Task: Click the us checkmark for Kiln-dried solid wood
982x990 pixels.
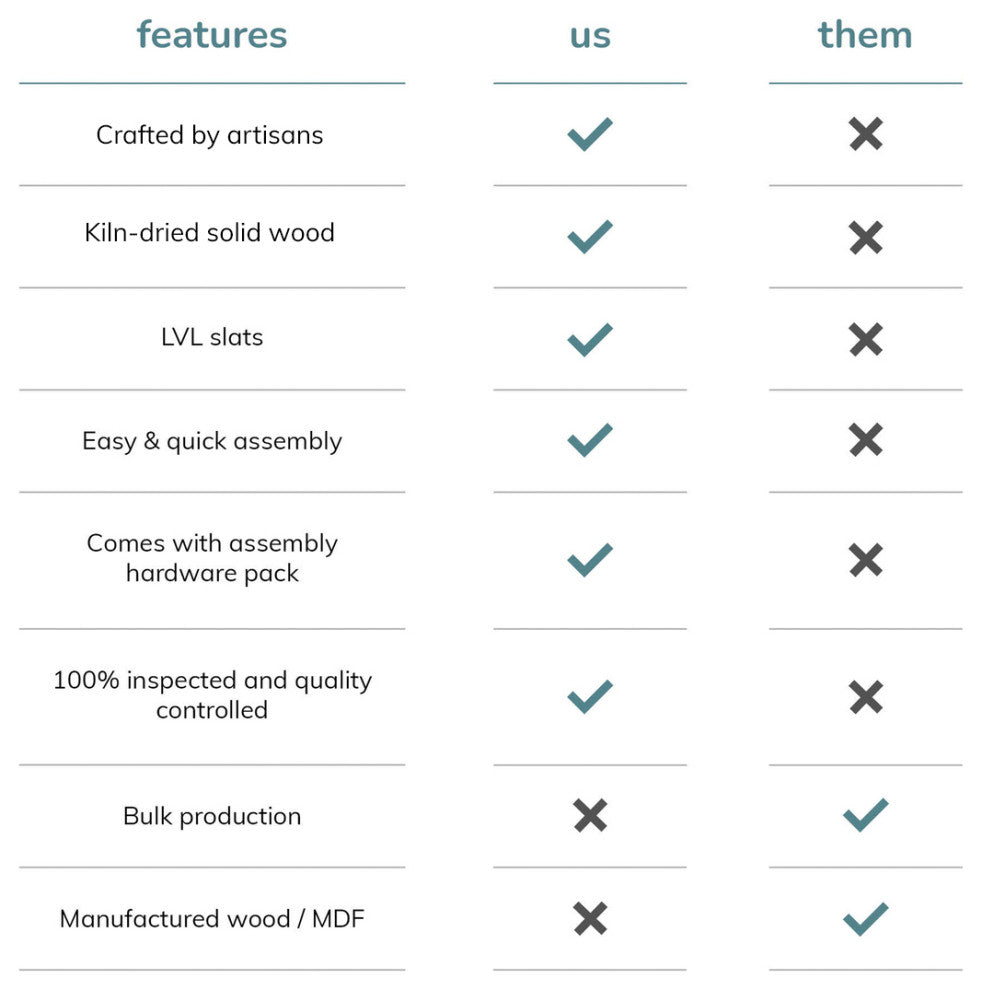Action: (x=589, y=236)
